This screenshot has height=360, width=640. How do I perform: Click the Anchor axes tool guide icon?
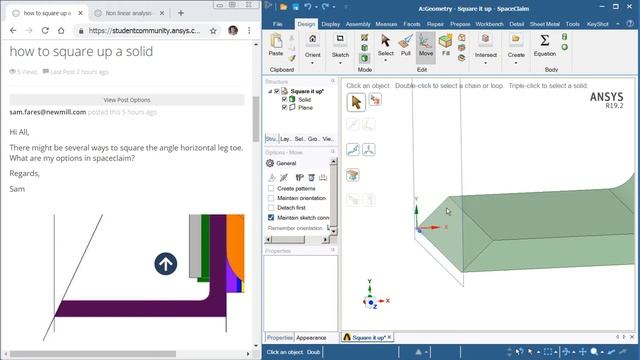369,150
